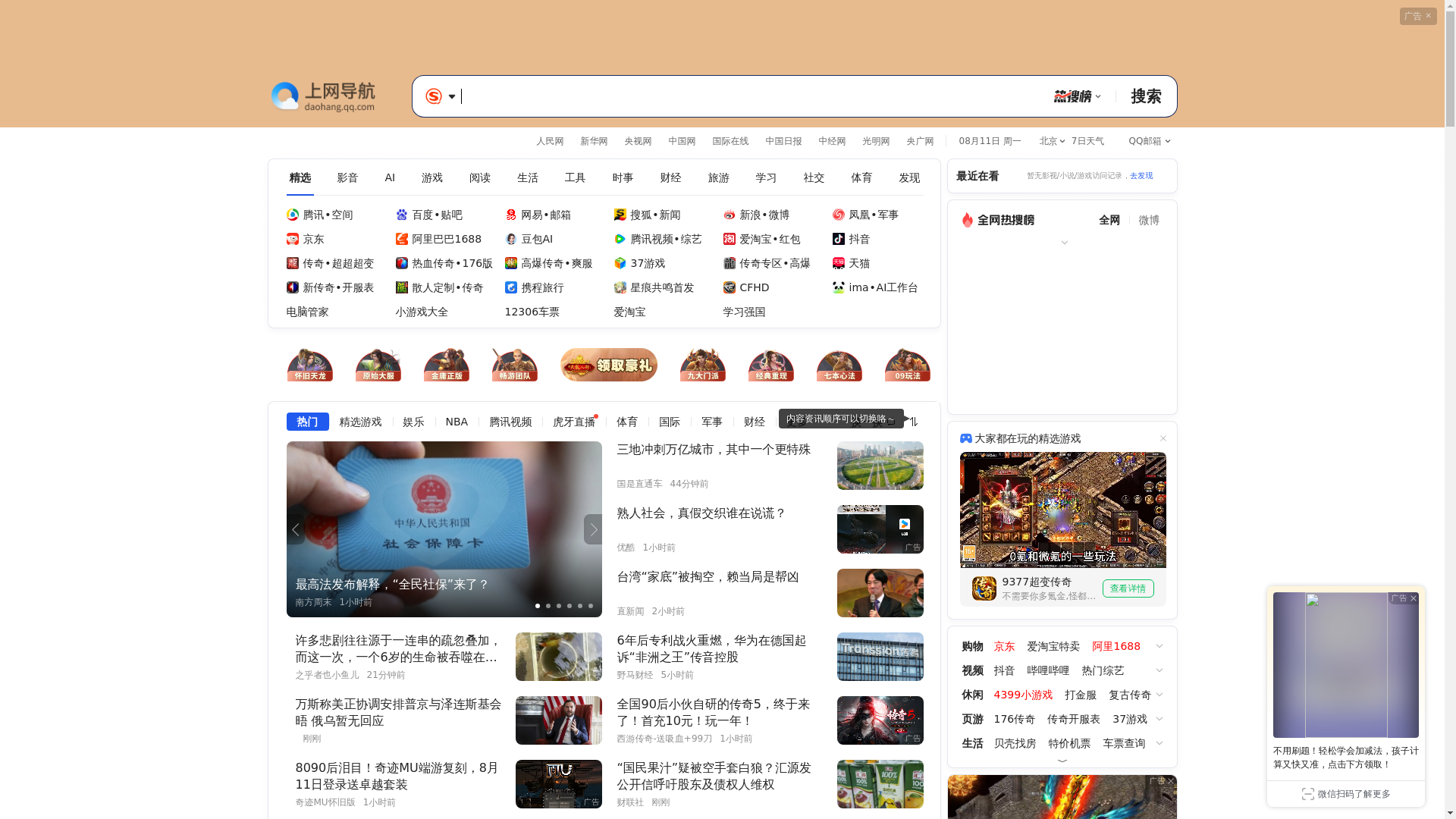Click the 搜索 search button
The image size is (1456, 819).
(x=1146, y=96)
